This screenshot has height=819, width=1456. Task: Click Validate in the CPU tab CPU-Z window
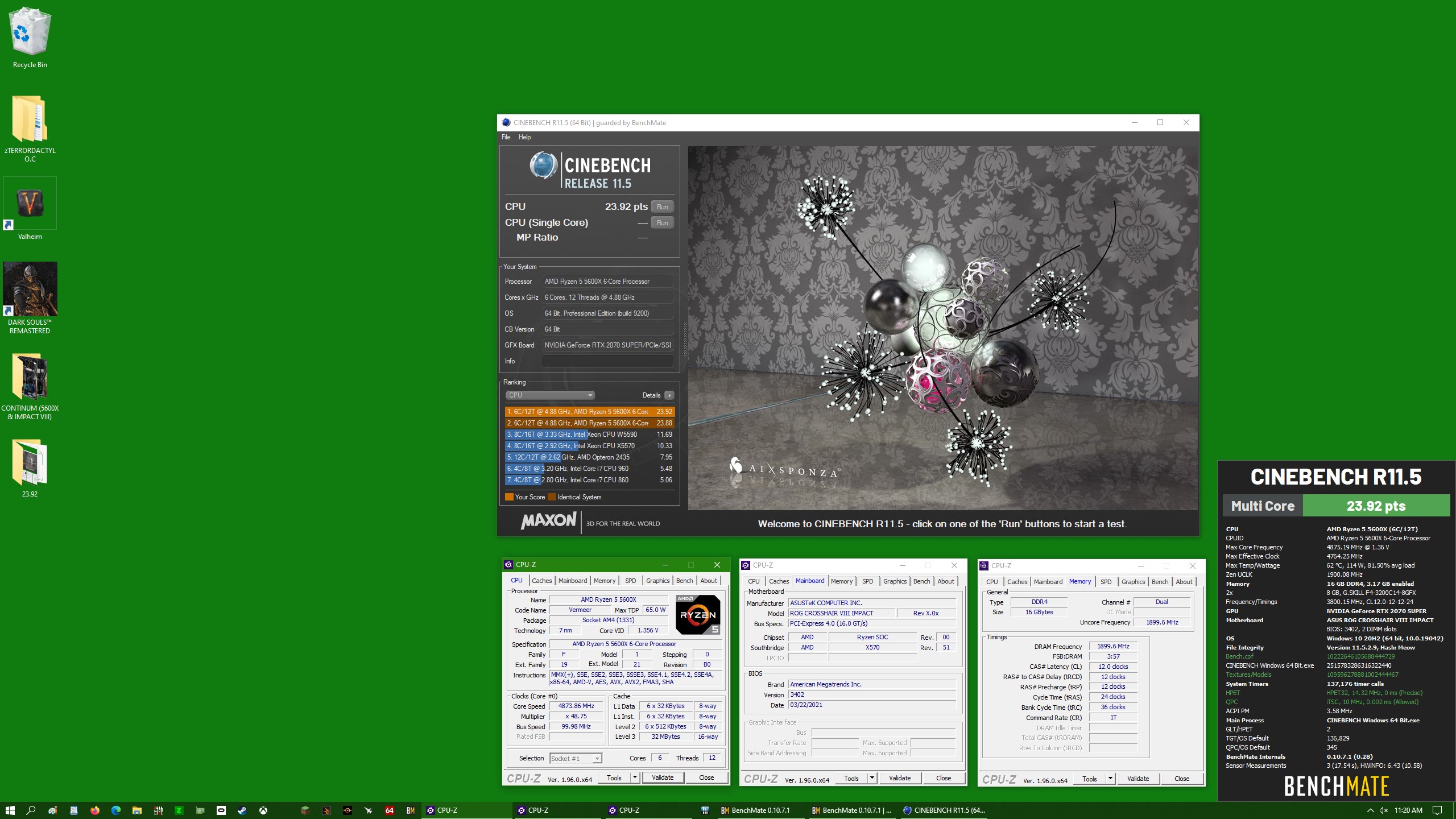click(x=662, y=777)
